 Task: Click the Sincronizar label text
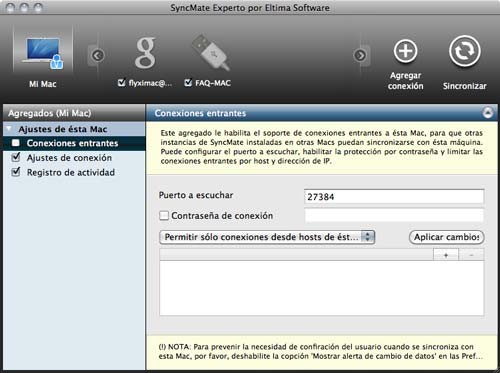tap(465, 86)
